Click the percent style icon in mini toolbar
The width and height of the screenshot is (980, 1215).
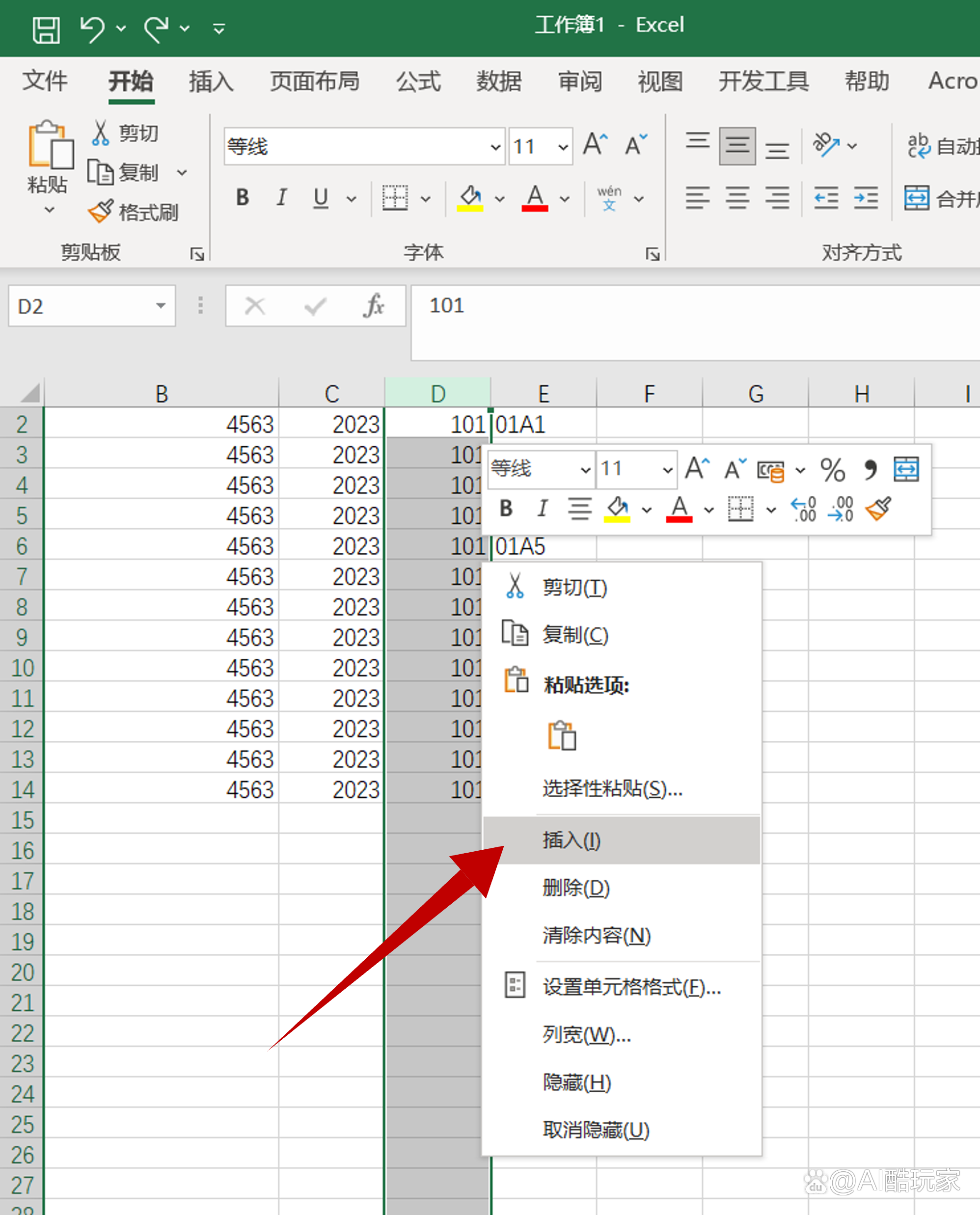point(833,469)
